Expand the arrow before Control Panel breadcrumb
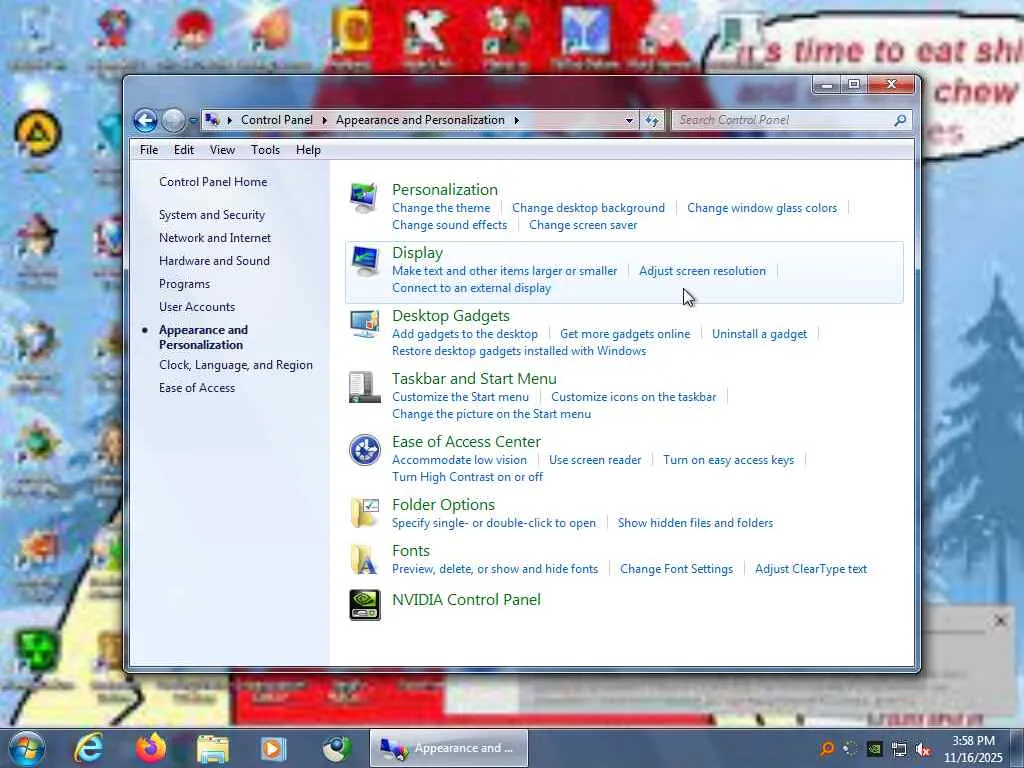This screenshot has width=1024, height=768. pyautogui.click(x=230, y=120)
